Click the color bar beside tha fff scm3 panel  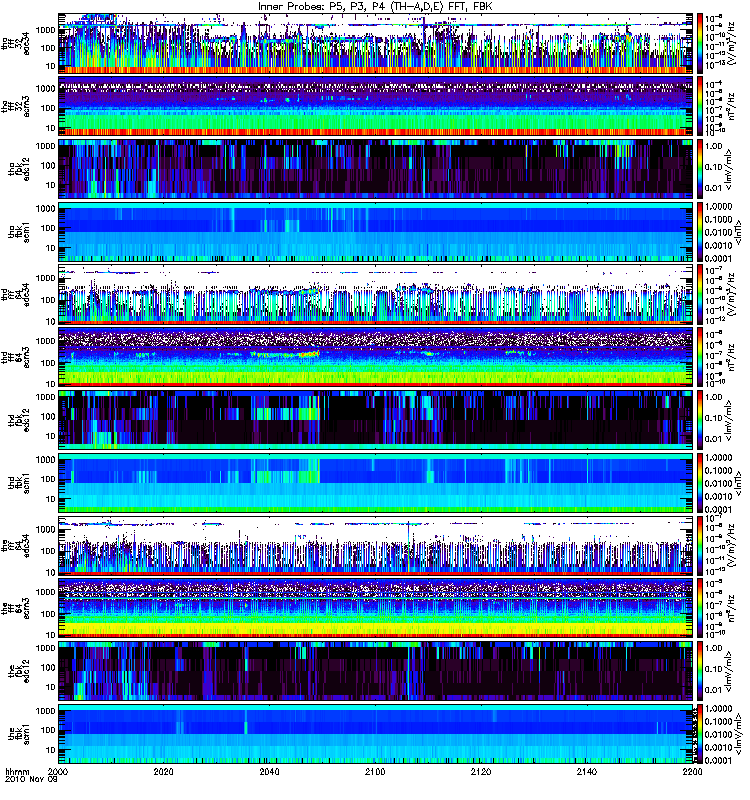[700, 106]
